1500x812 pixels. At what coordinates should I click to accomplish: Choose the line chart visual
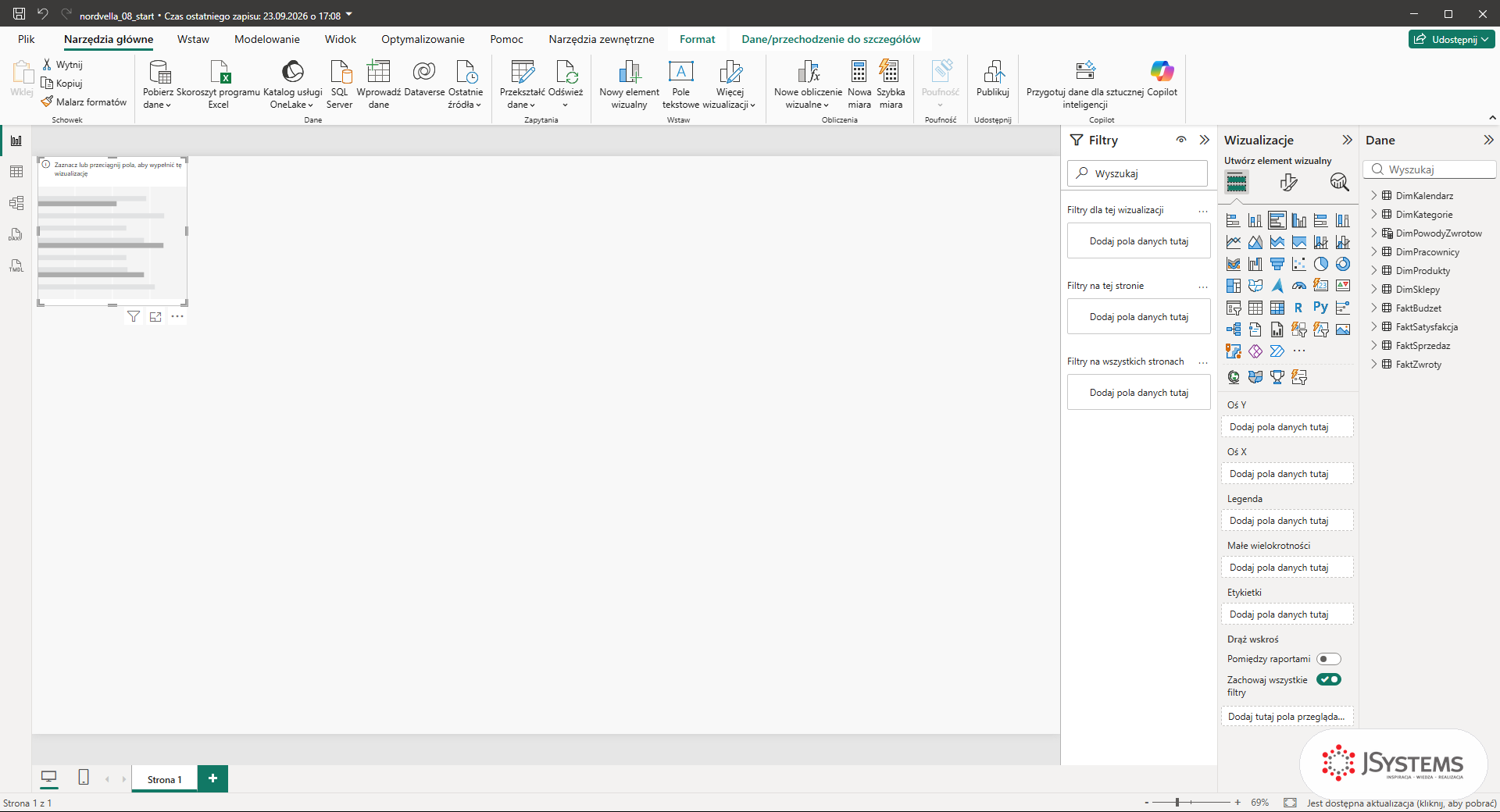[x=1234, y=242]
